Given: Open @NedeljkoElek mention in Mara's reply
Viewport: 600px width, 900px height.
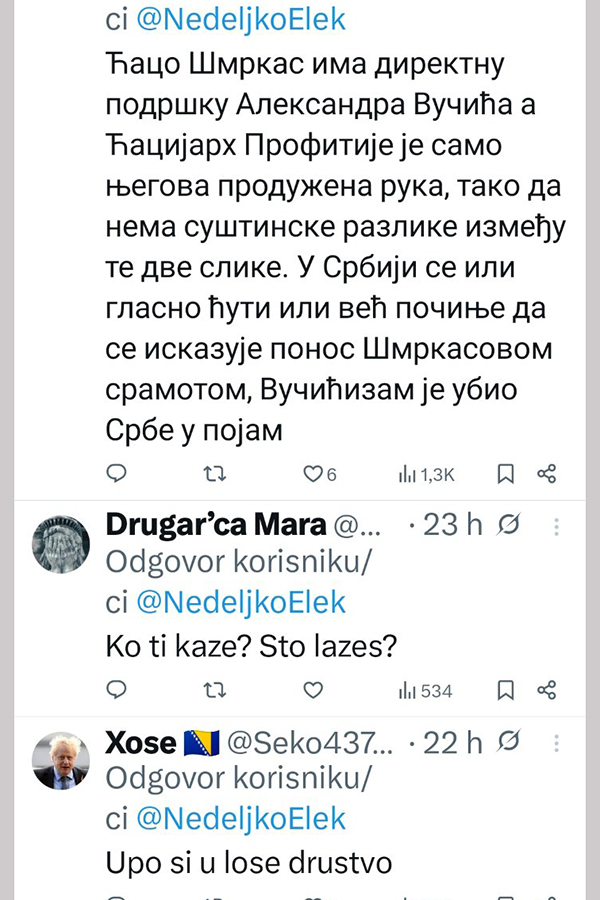Looking at the screenshot, I should 239,602.
